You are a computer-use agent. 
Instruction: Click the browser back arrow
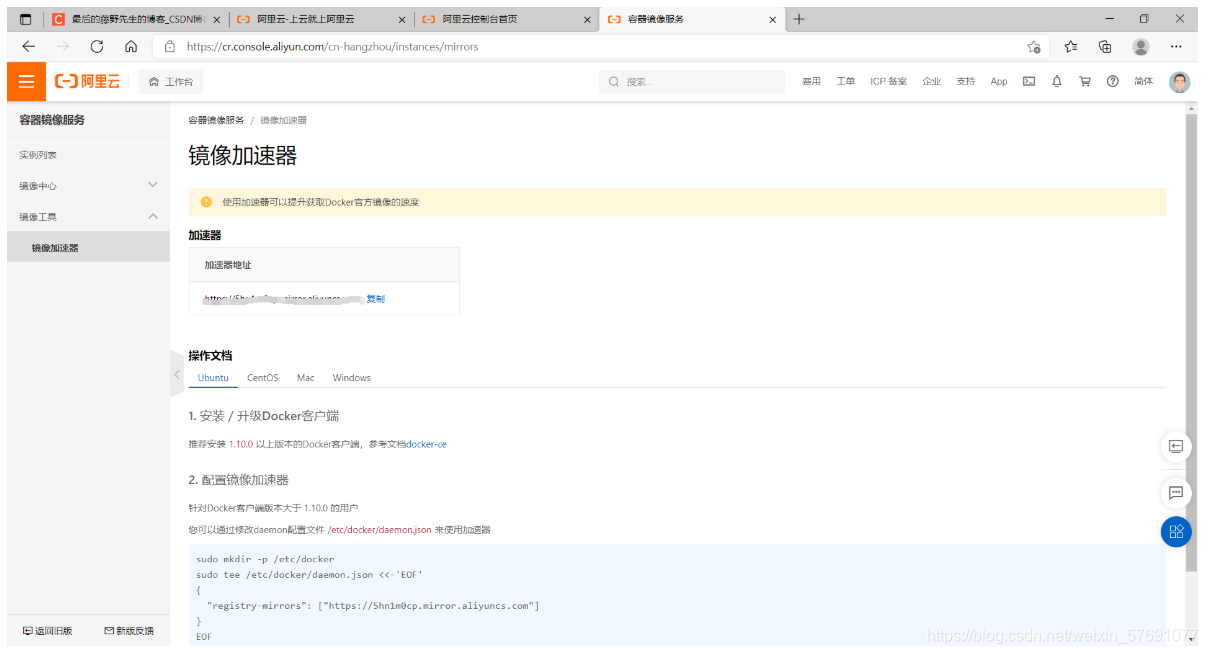(28, 46)
